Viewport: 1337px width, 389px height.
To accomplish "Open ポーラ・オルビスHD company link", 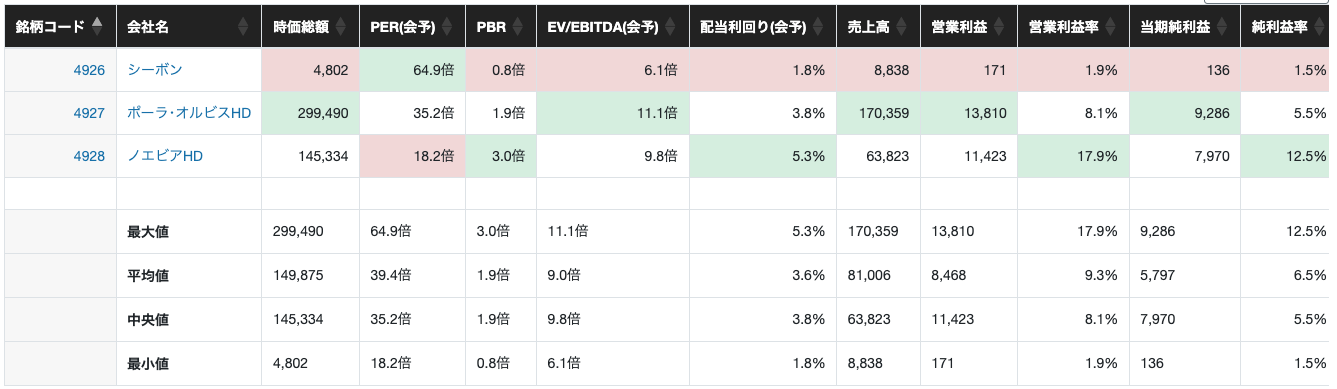I will pos(189,114).
